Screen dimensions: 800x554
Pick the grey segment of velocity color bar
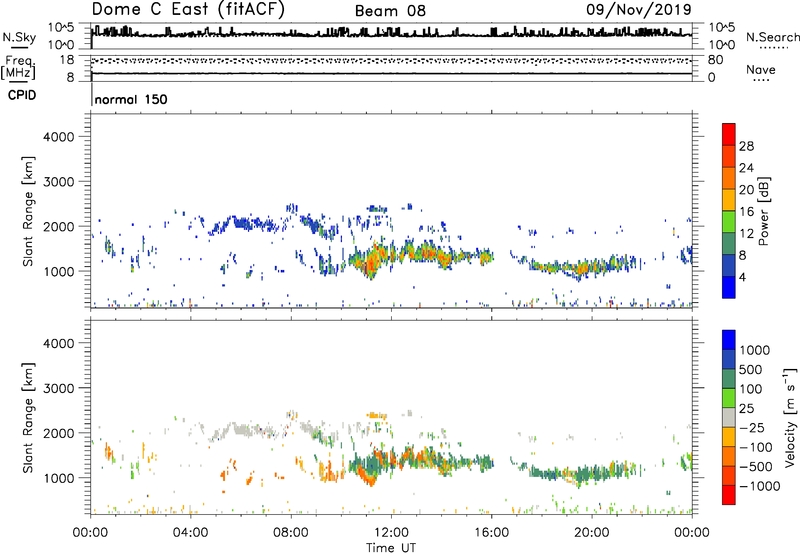click(729, 417)
